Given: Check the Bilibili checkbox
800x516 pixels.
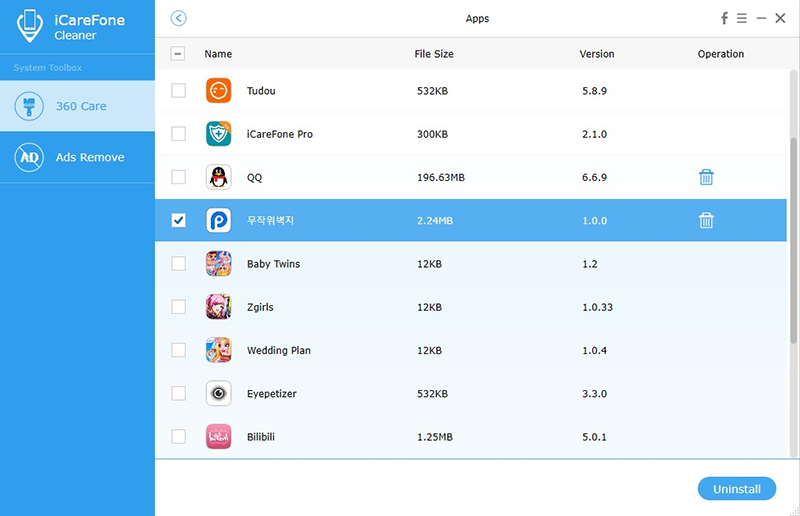Looking at the screenshot, I should [179, 437].
